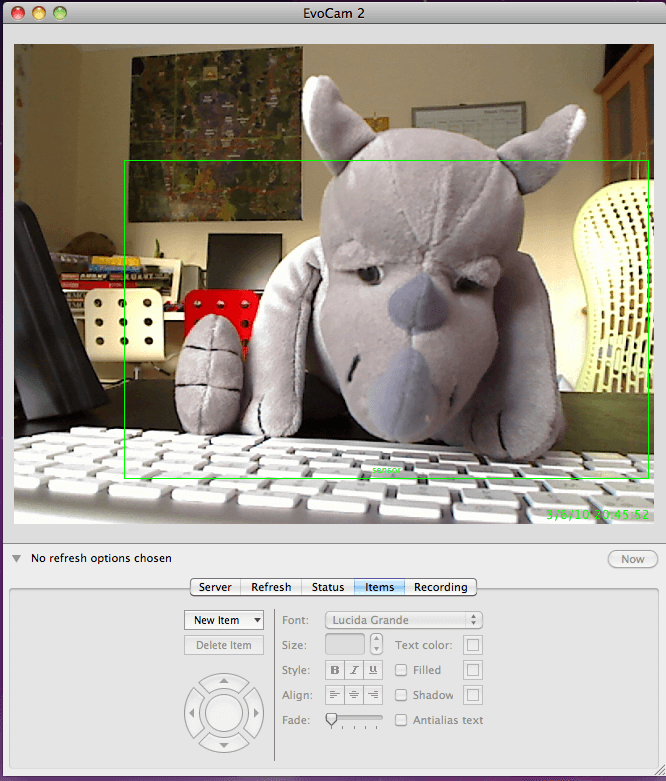Image resolution: width=666 pixels, height=781 pixels.
Task: Select center text alignment
Action: tap(354, 695)
